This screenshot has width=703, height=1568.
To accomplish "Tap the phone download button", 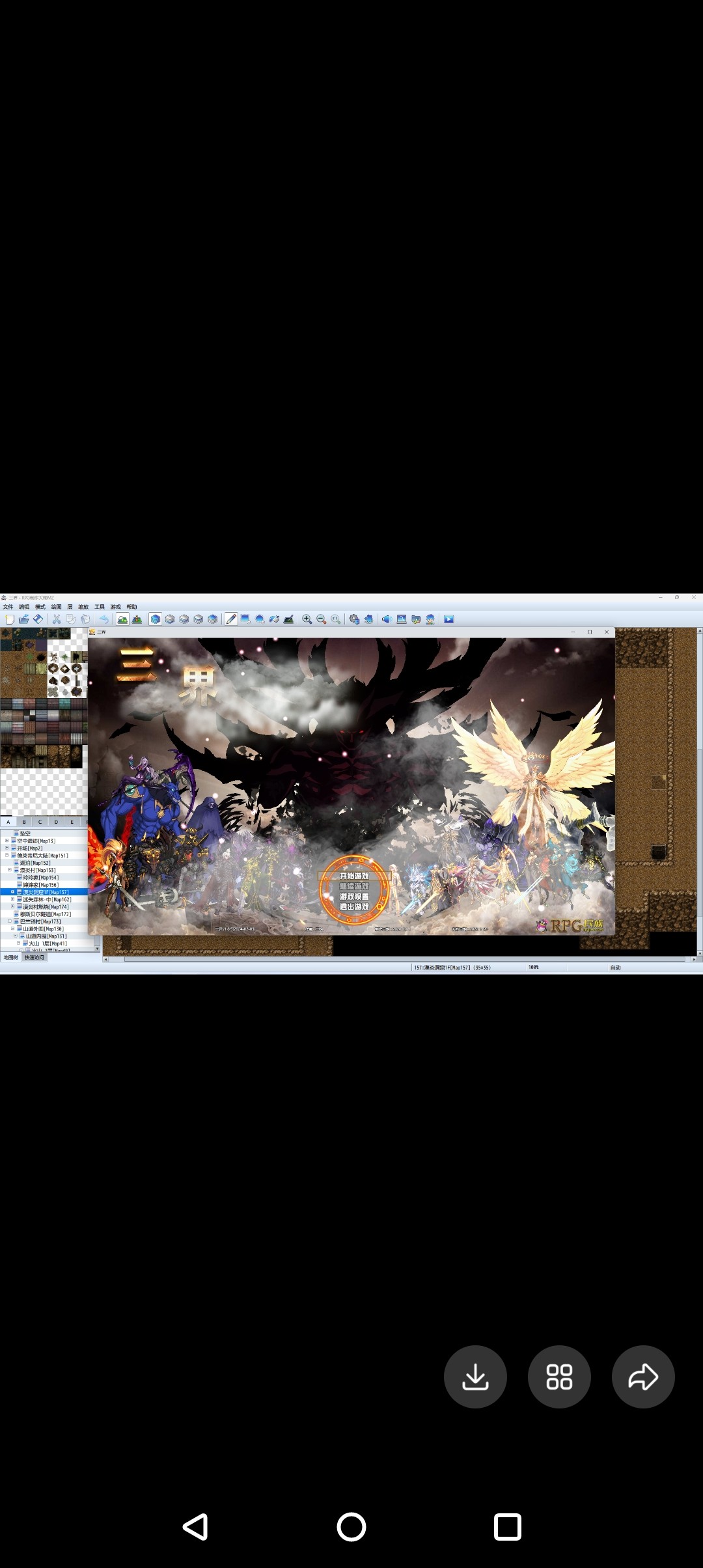I will (475, 1377).
